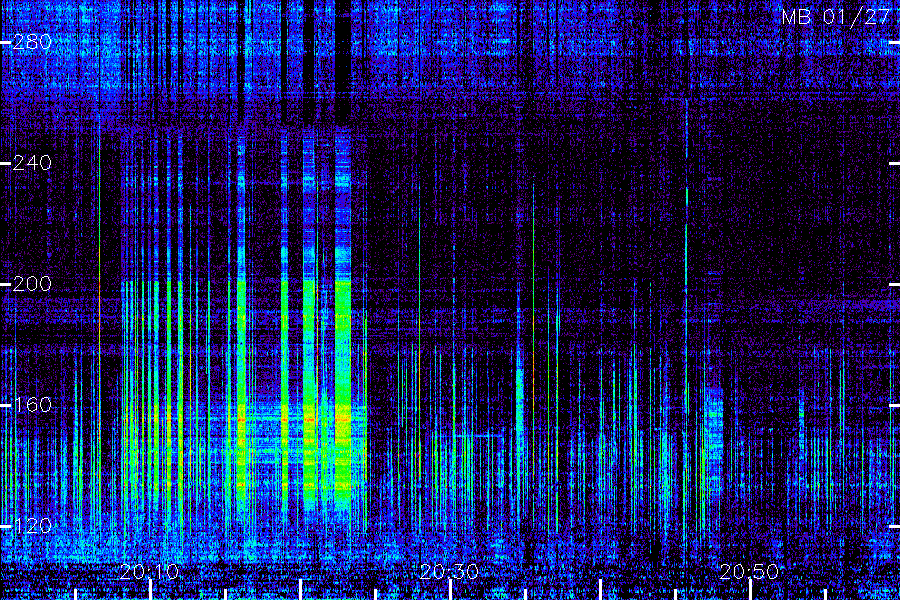Image resolution: width=900 pixels, height=600 pixels.
Task: Click the 280 frequency axis label
Action: point(32,42)
